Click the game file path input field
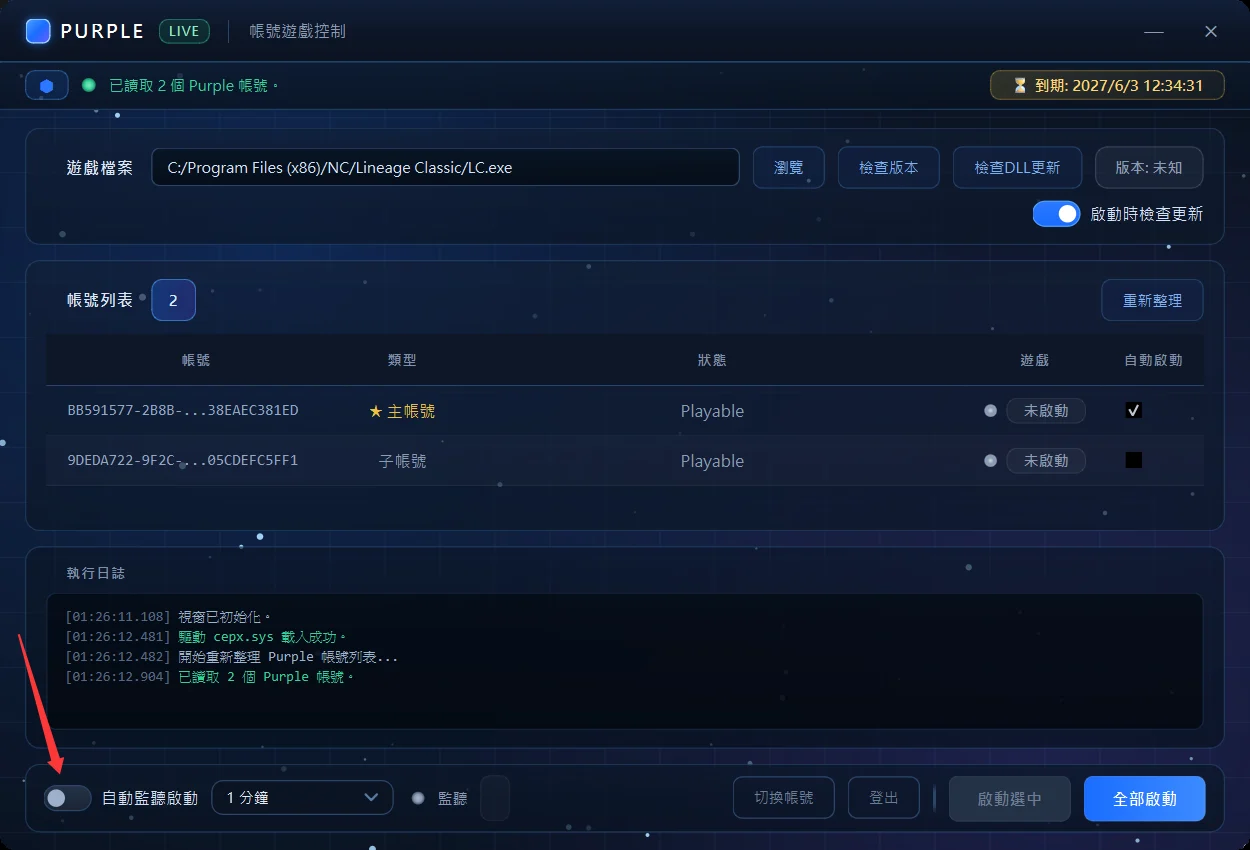The height and width of the screenshot is (850, 1250). coord(445,168)
